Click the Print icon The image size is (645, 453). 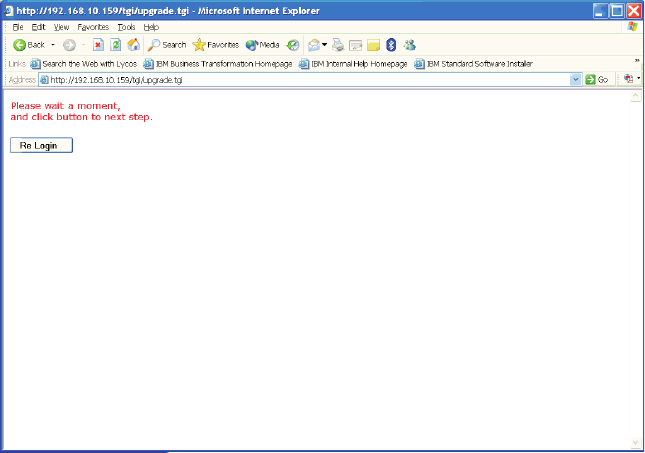(x=338, y=45)
